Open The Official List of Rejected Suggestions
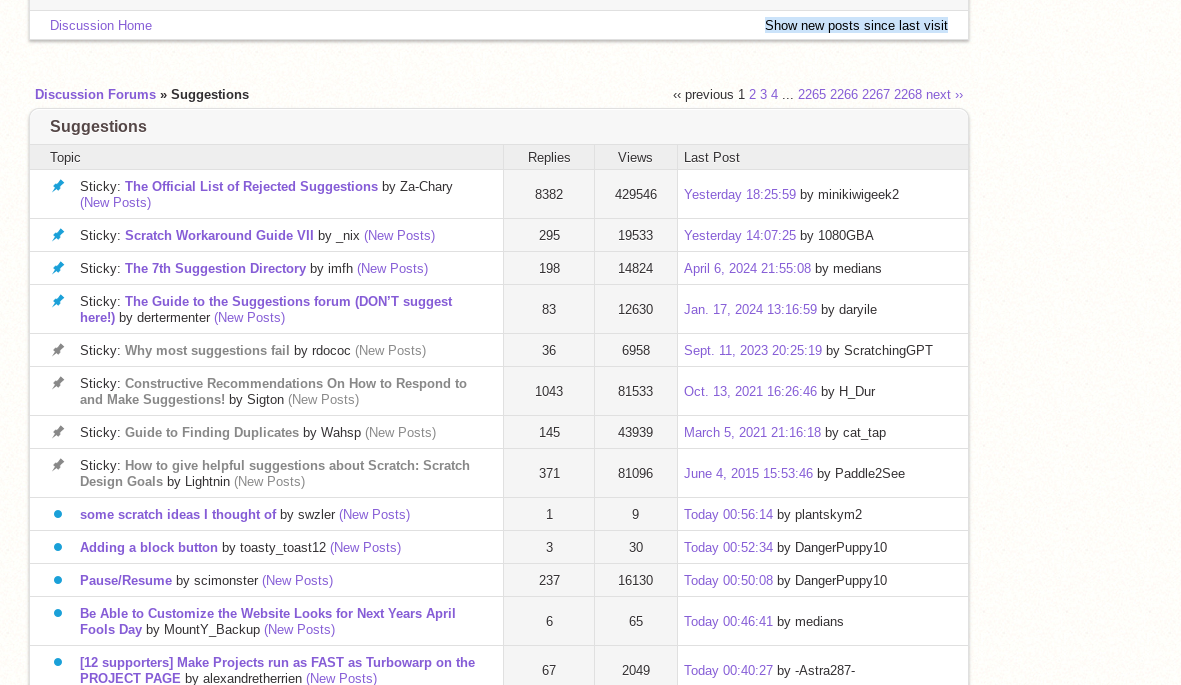Viewport: 1181px width, 685px height. [251, 186]
